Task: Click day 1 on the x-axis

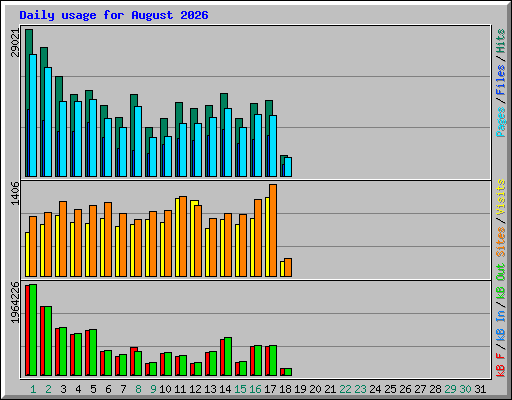Action: 33,389
